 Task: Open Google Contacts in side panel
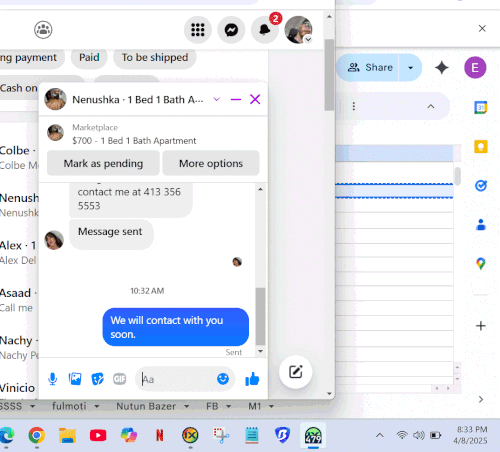point(481,225)
